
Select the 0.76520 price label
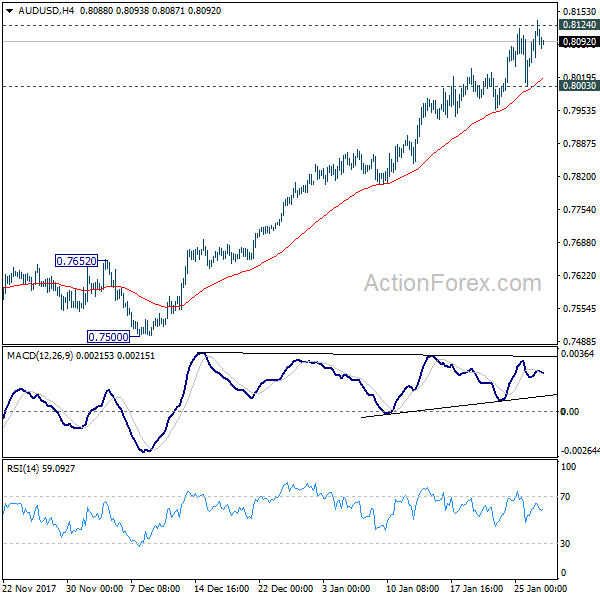click(x=77, y=261)
